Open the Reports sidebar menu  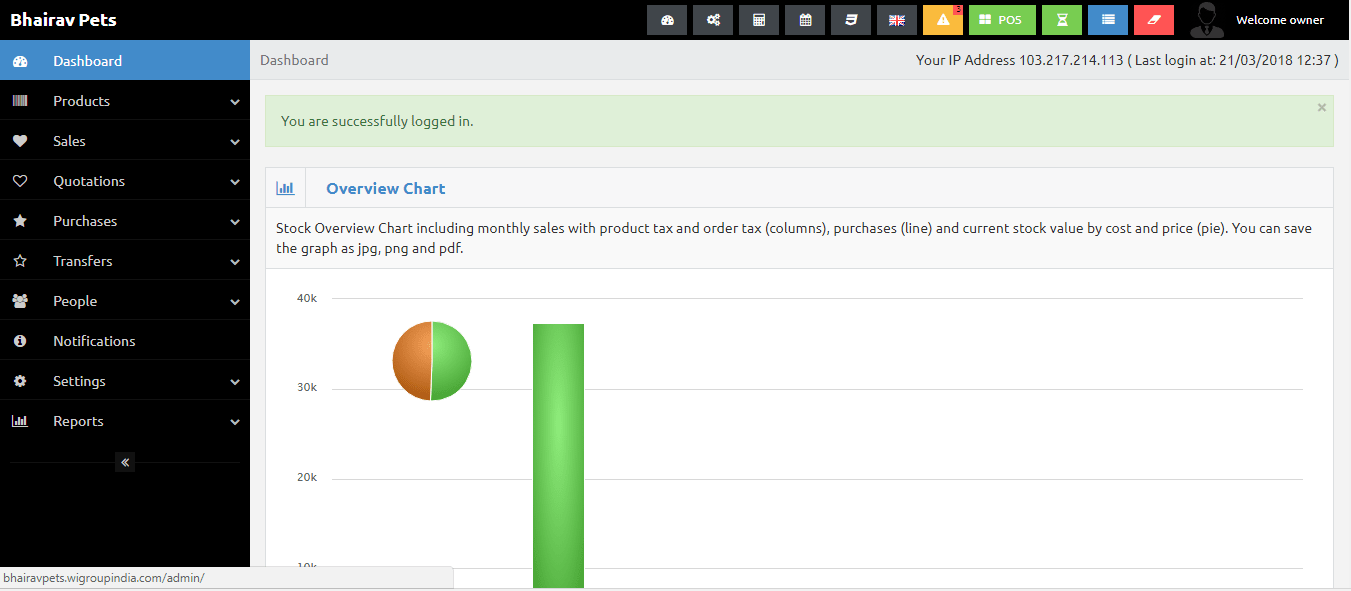coord(125,420)
